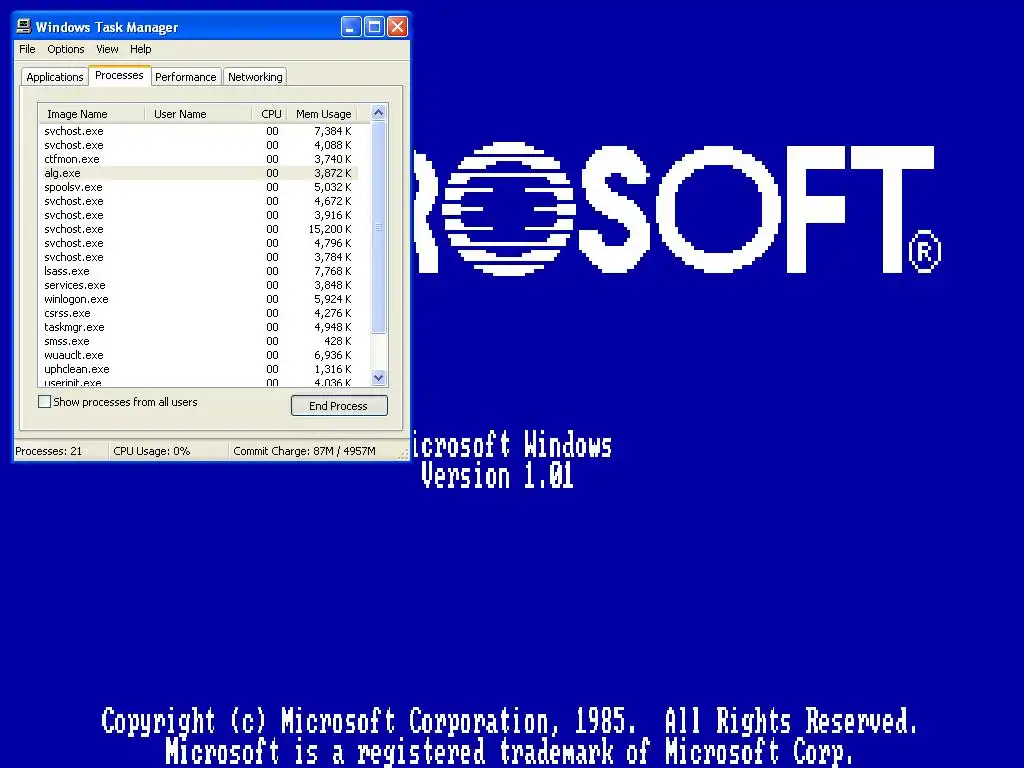The width and height of the screenshot is (1024, 768).
Task: Click the process list scroll down arrow
Action: click(x=379, y=377)
